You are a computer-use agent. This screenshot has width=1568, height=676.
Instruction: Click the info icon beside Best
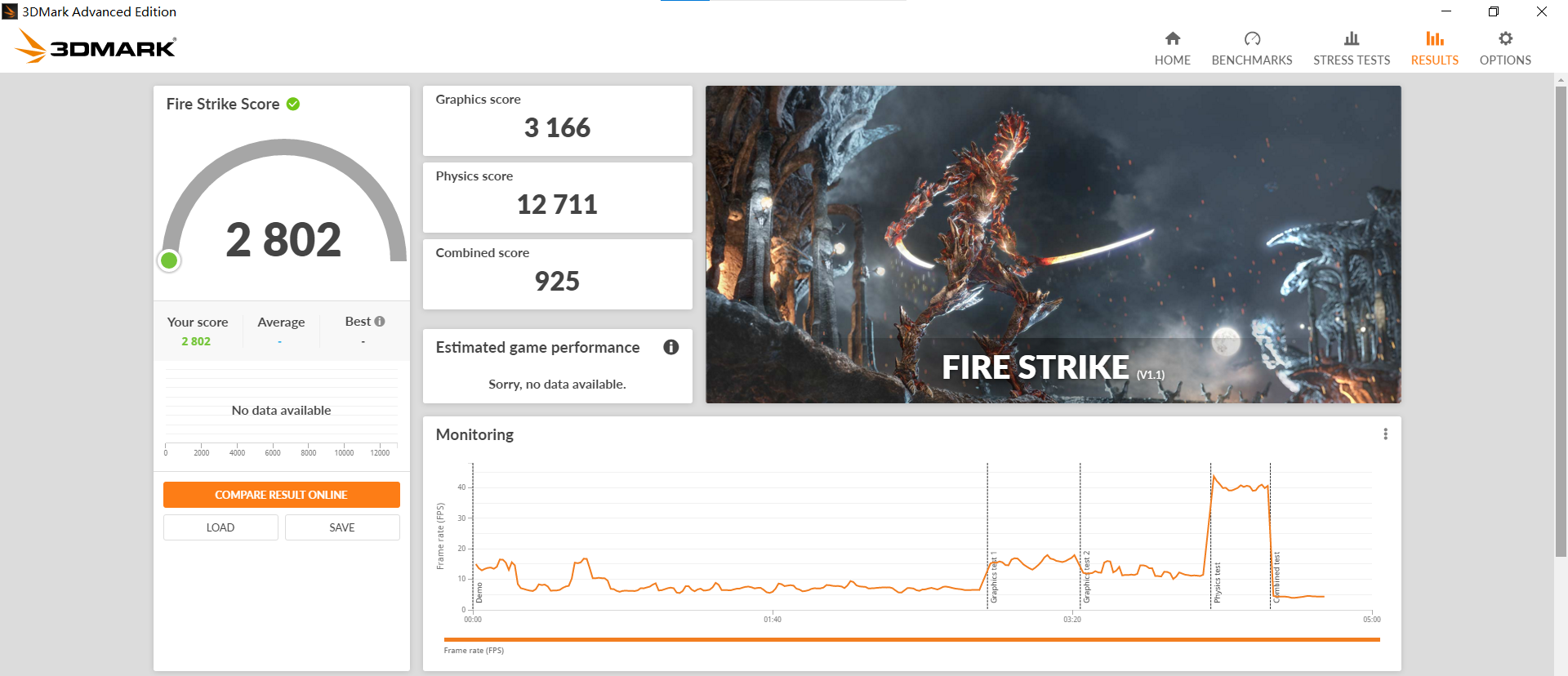380,322
